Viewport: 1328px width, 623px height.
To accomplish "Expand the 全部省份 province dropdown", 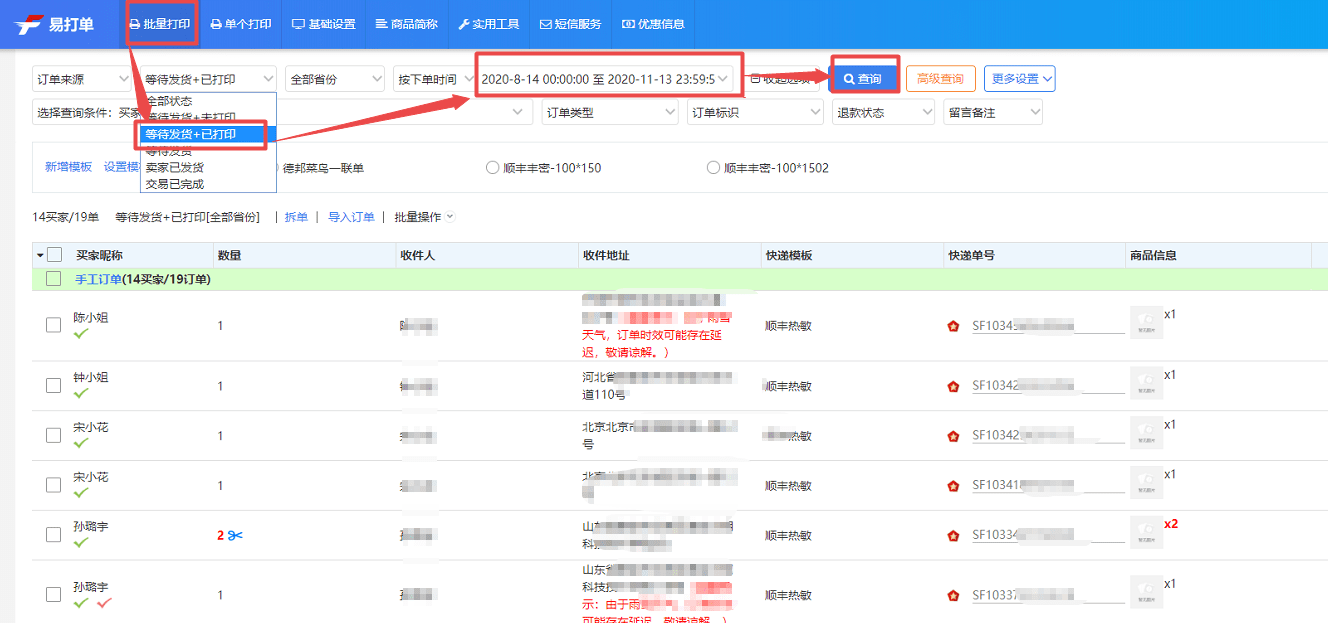I will coord(334,79).
